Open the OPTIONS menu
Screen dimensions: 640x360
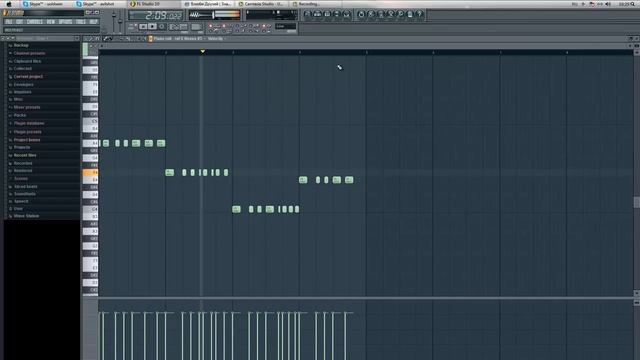coord(65,22)
